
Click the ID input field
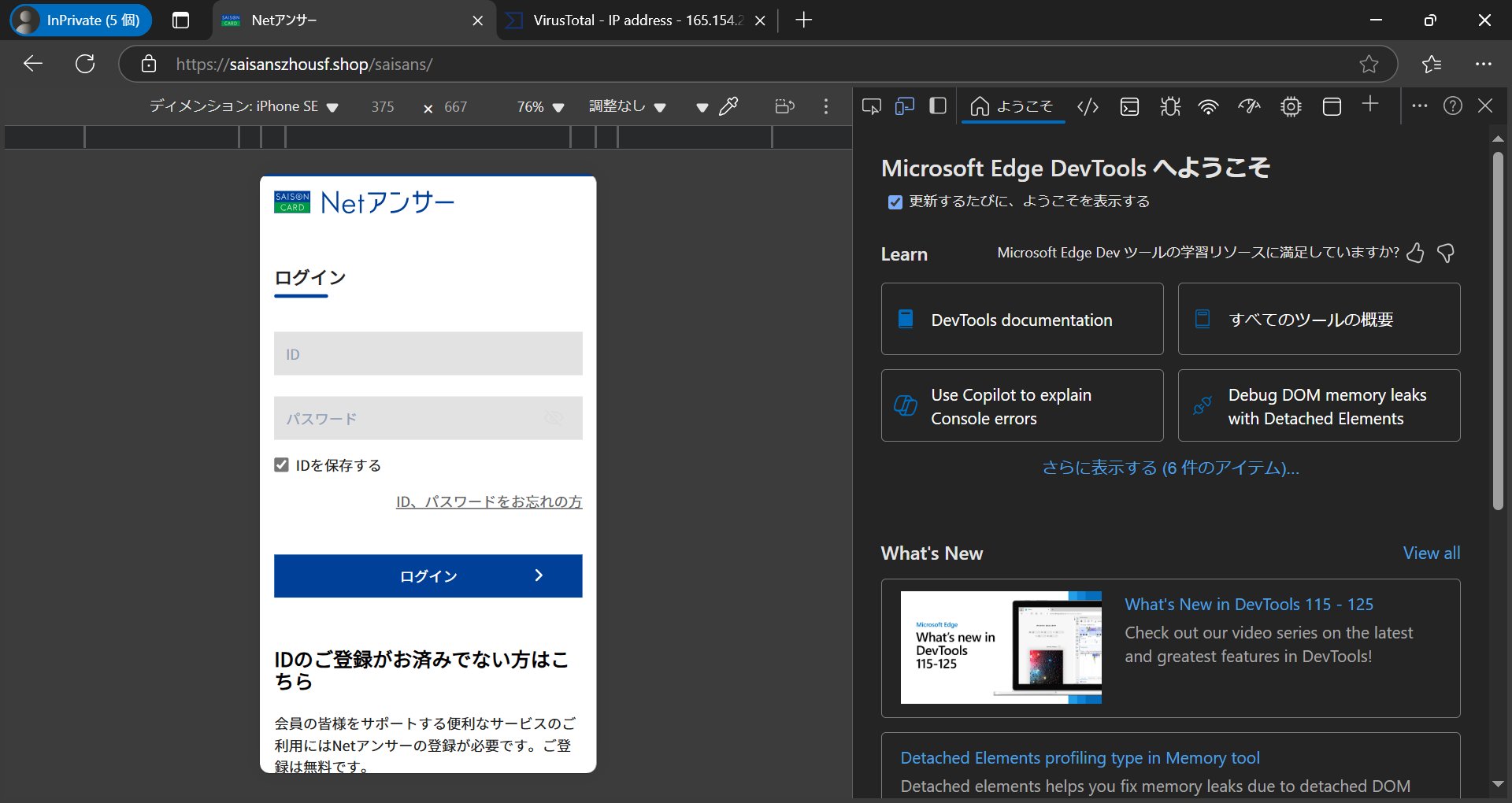pos(428,353)
